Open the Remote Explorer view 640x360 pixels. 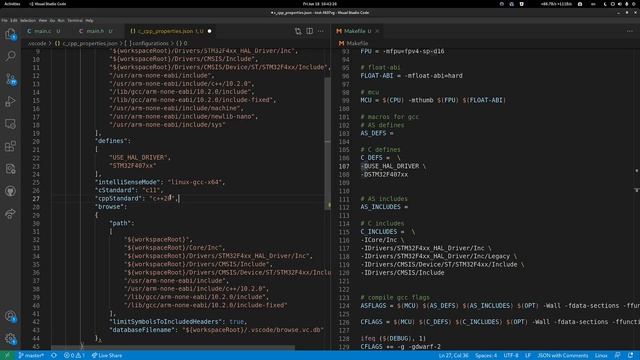point(10,124)
